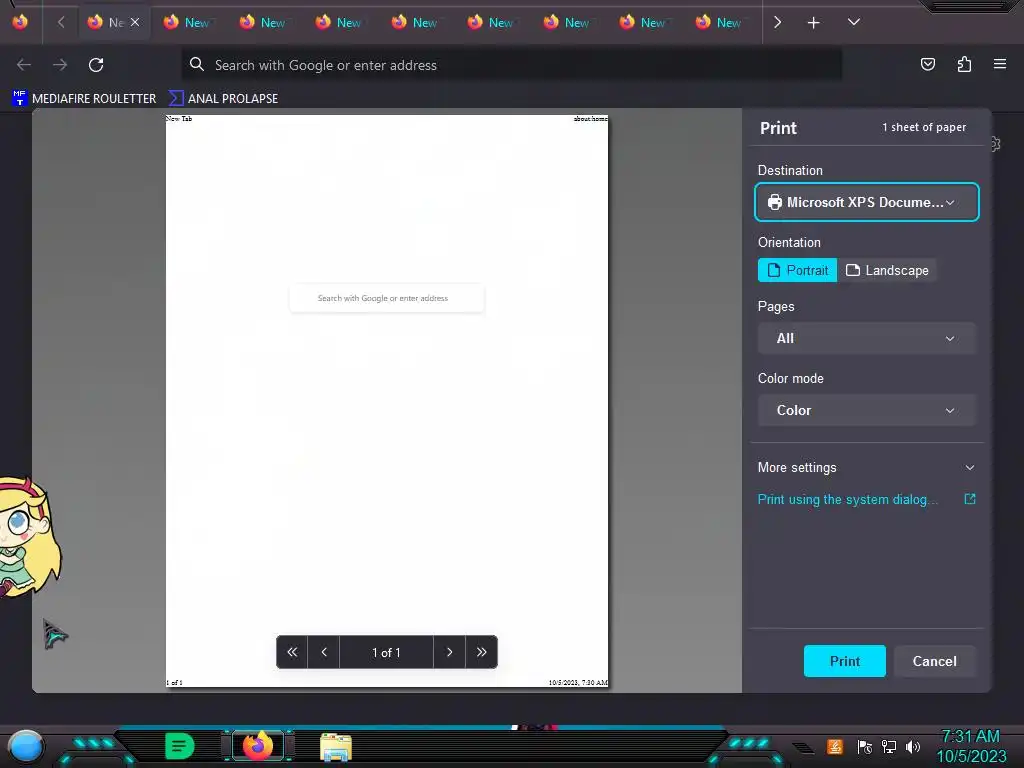Jump to first page of preview

pyautogui.click(x=292, y=652)
